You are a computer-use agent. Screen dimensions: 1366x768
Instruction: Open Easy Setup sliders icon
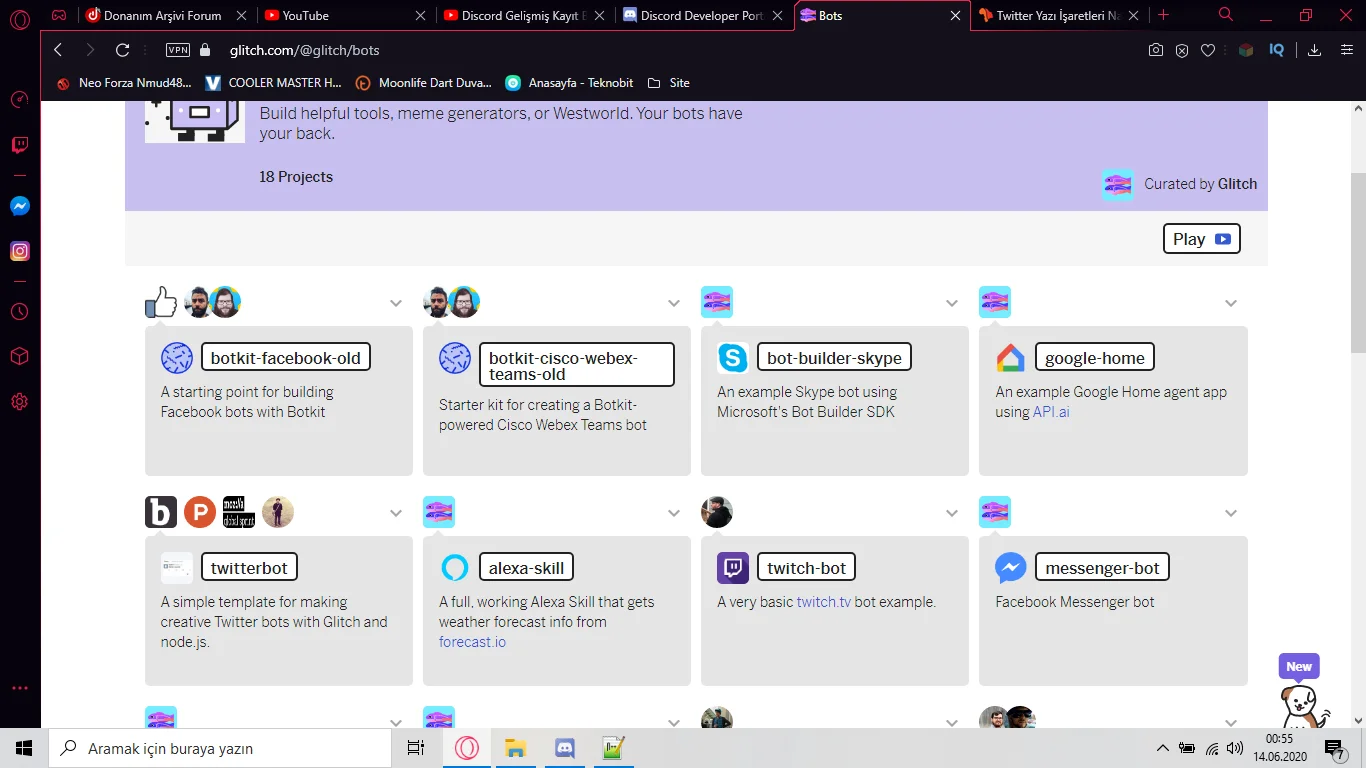(1345, 50)
